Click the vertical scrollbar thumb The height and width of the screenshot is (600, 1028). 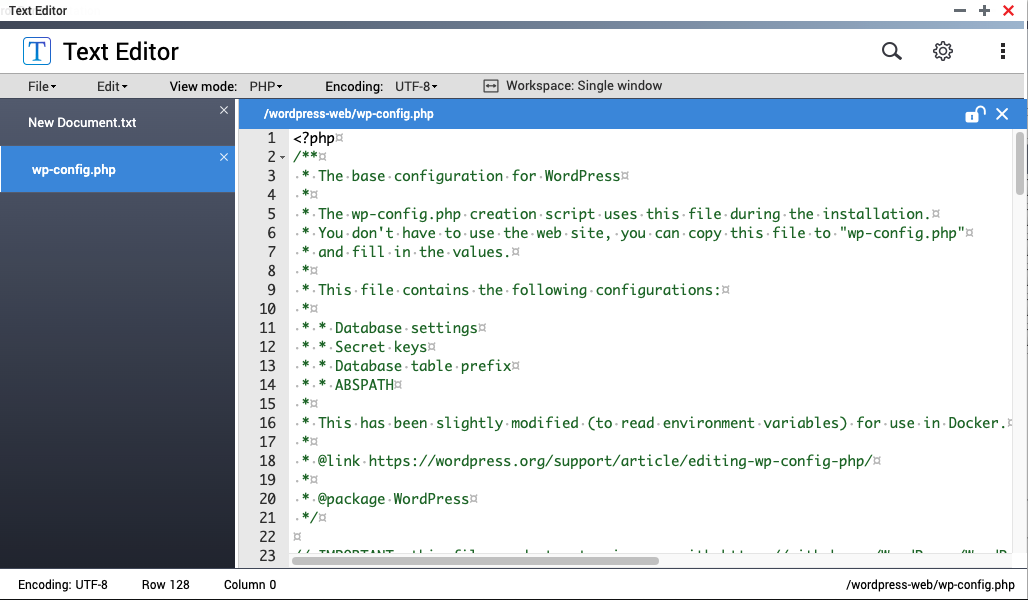tap(1019, 163)
